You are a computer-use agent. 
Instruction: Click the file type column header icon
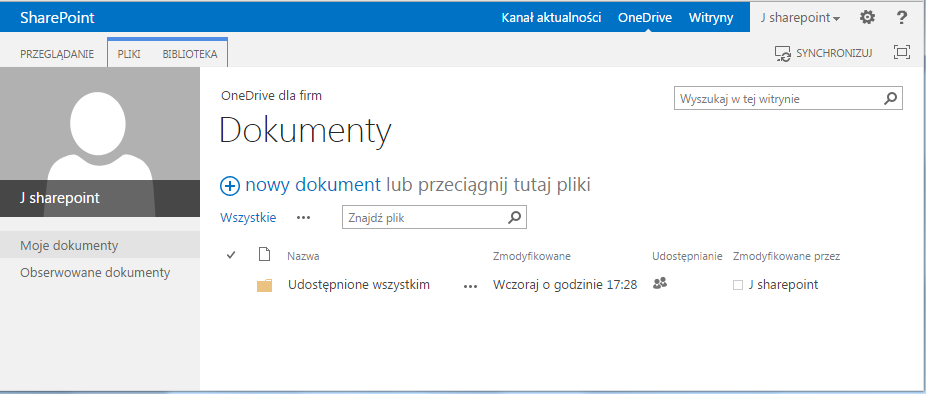(x=265, y=255)
